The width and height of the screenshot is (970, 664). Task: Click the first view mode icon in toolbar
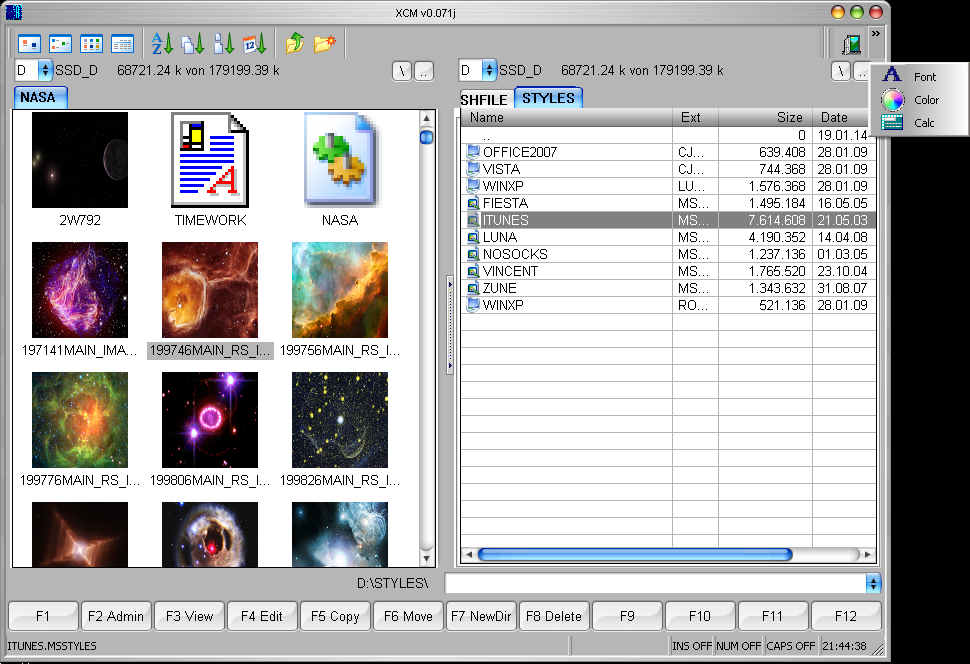(x=30, y=44)
